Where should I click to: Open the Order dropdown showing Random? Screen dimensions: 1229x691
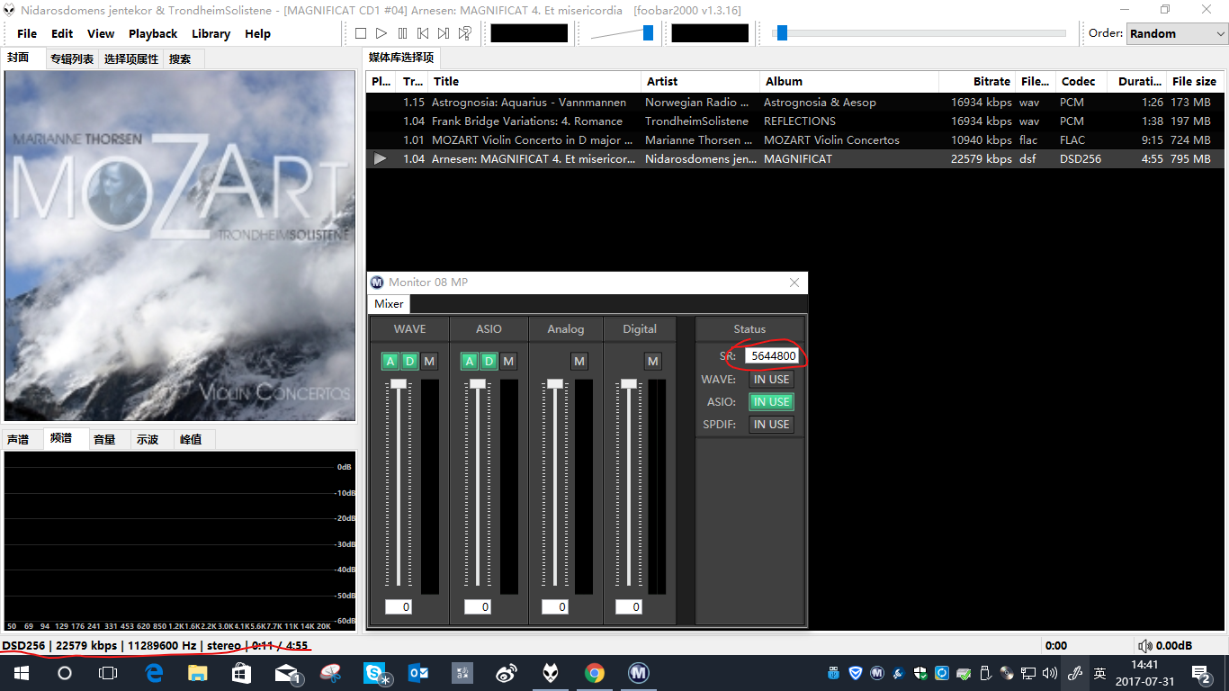(x=1176, y=33)
